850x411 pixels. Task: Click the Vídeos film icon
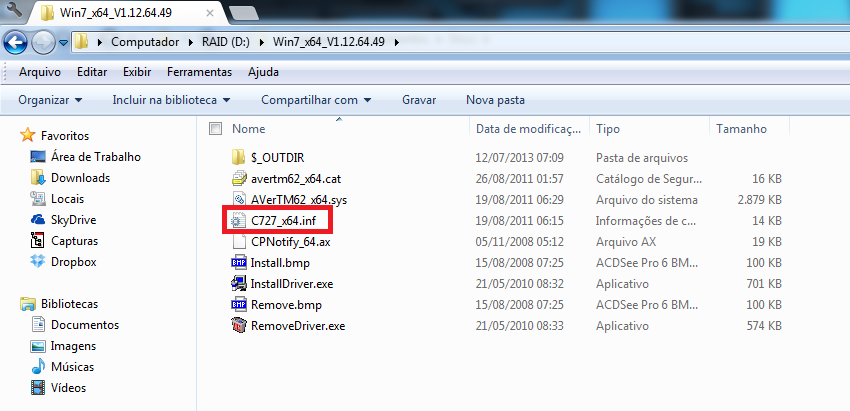(38, 388)
